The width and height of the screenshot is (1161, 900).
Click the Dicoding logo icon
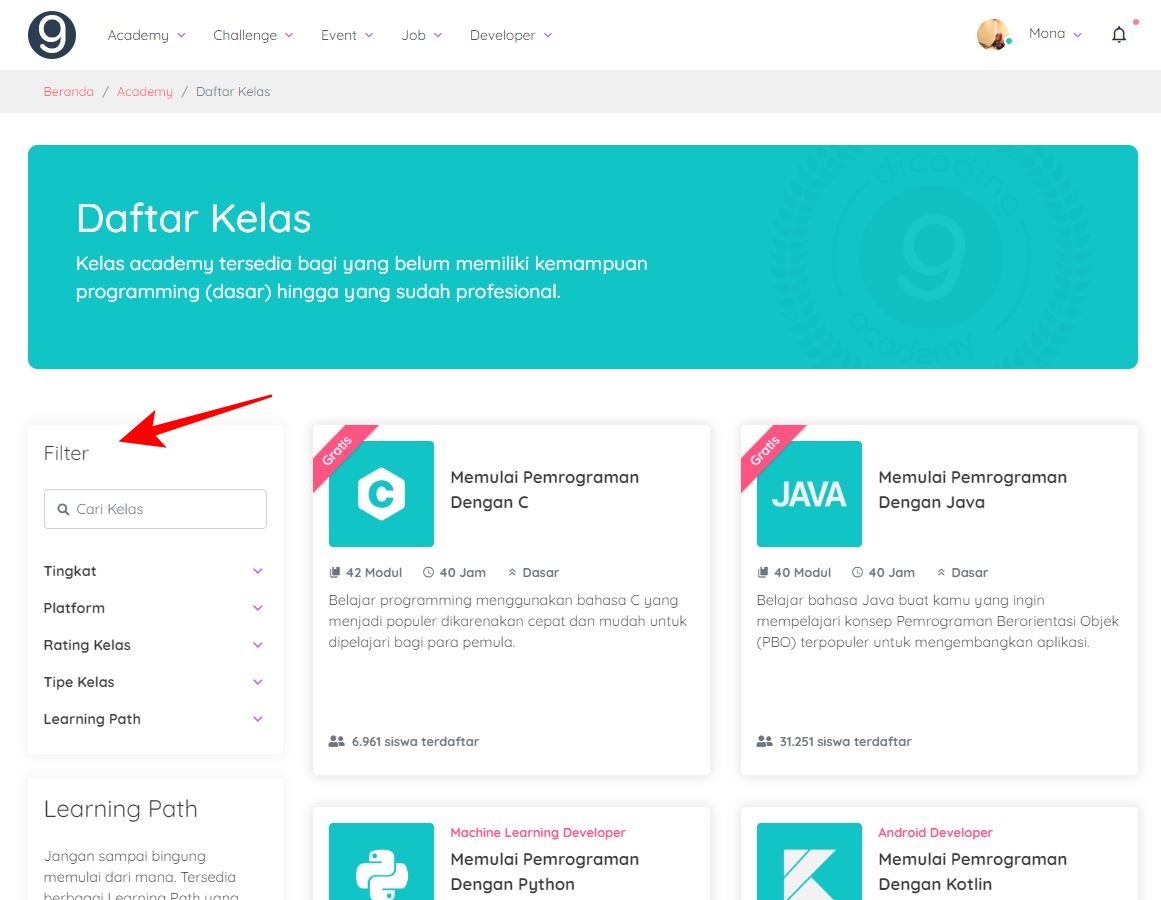(x=52, y=34)
